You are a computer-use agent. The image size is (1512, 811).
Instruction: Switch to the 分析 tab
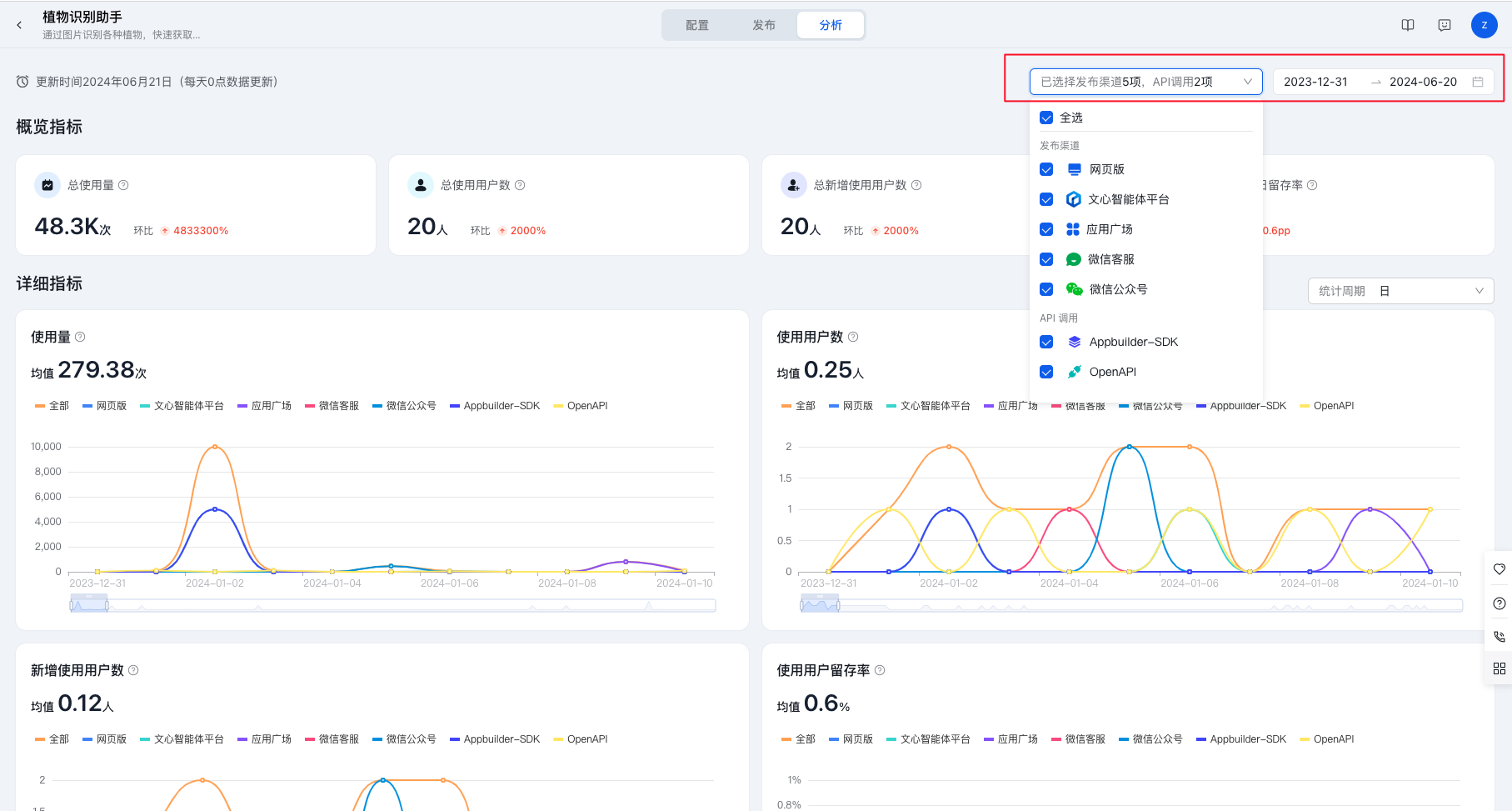pyautogui.click(x=831, y=25)
